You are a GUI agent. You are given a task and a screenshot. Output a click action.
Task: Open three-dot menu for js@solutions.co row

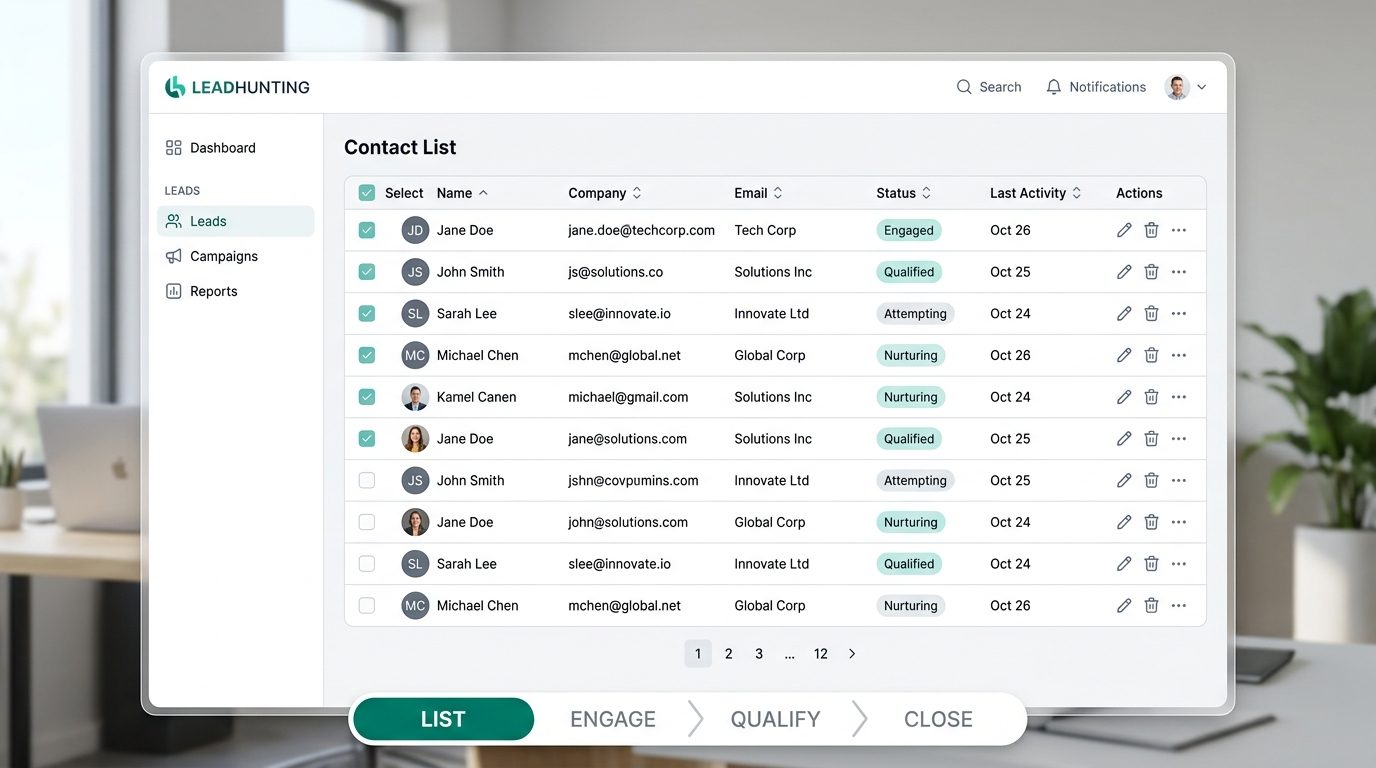click(x=1179, y=272)
